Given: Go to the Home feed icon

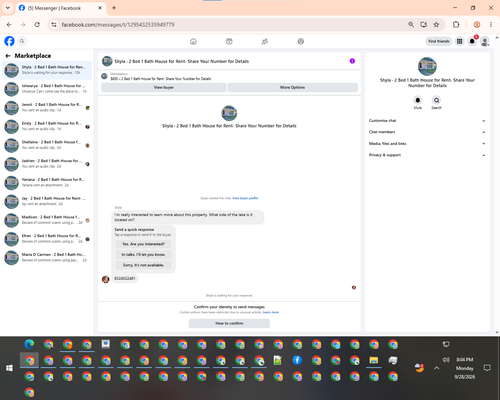Looking at the screenshot, I should 193,41.
